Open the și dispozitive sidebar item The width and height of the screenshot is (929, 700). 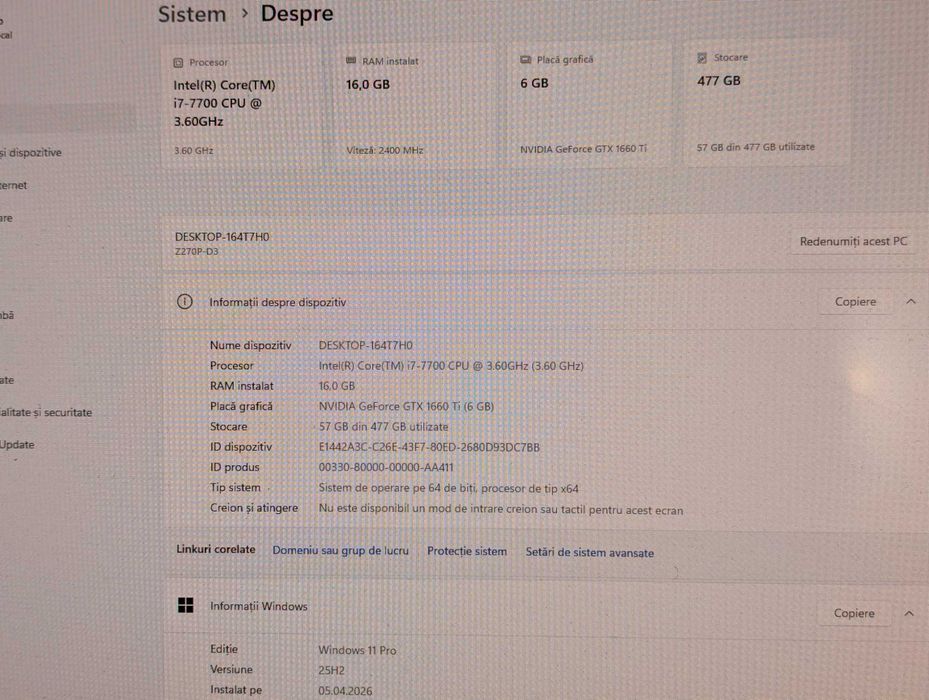[31, 153]
